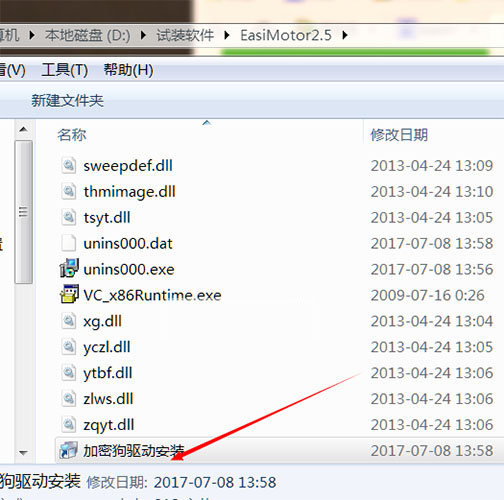This screenshot has height=500, width=504.
Task: Click the VC_x86Runtime.exe installer icon
Action: (x=69, y=295)
